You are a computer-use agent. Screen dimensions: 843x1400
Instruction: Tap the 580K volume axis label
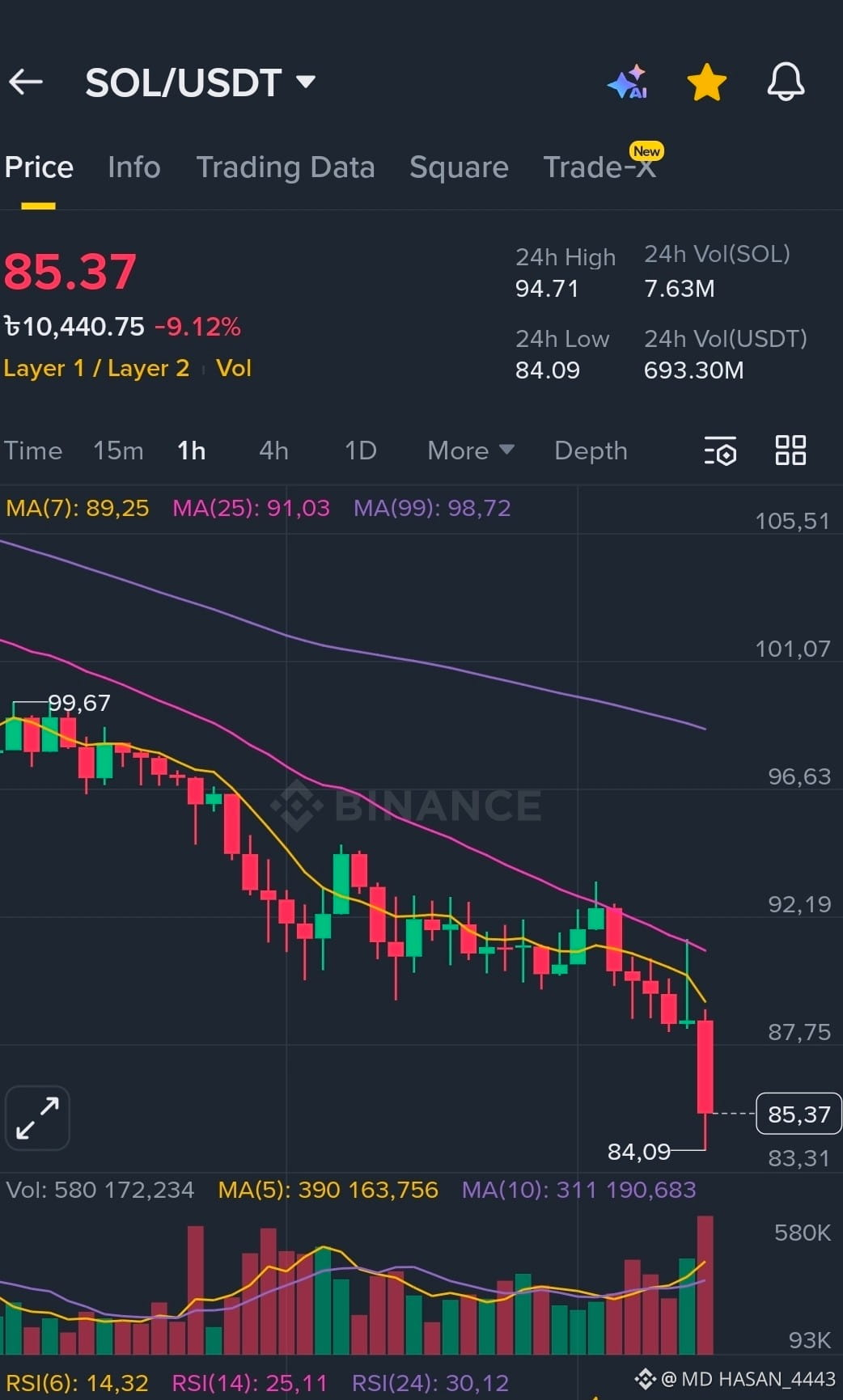pos(802,1233)
